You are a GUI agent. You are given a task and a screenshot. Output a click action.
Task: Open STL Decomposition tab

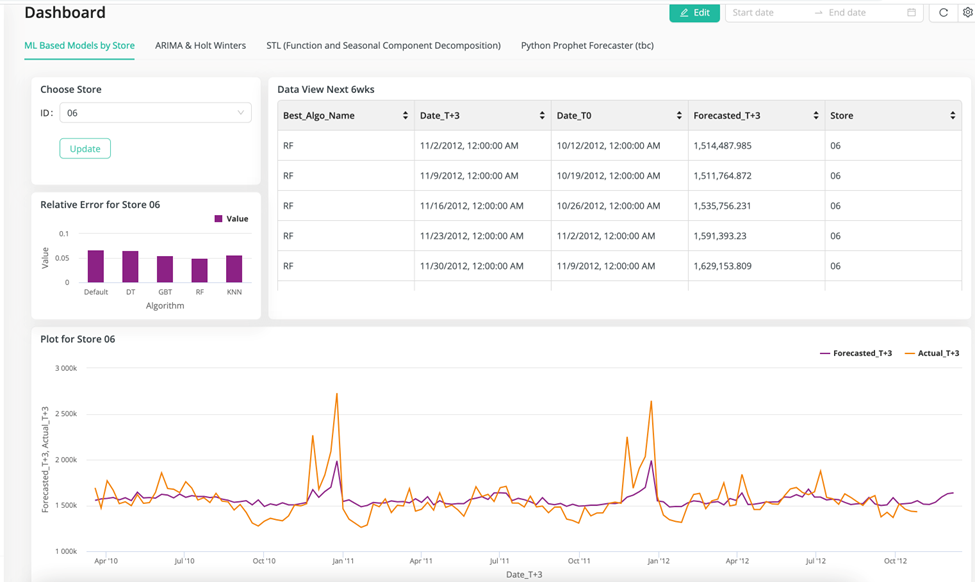(x=383, y=45)
